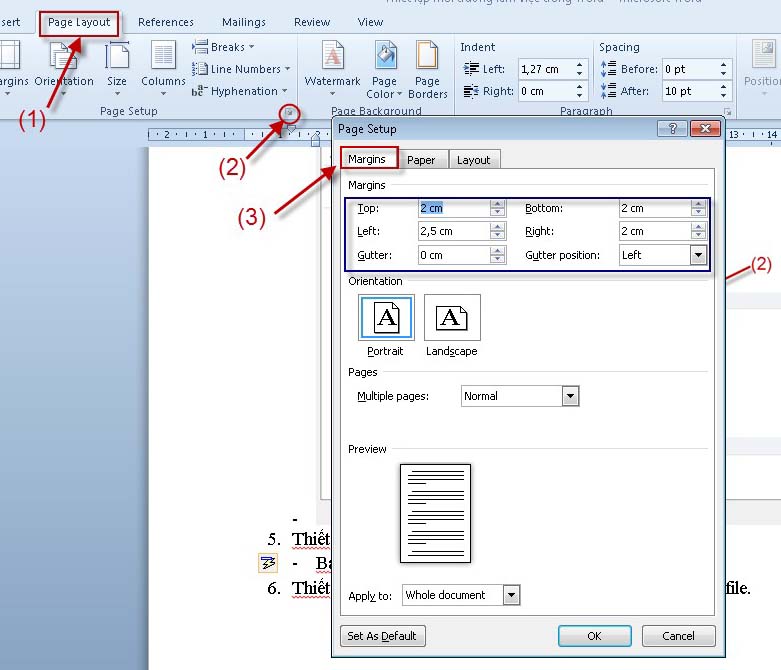The width and height of the screenshot is (781, 670).
Task: Close the Page Setup dialog
Action: coord(705,129)
